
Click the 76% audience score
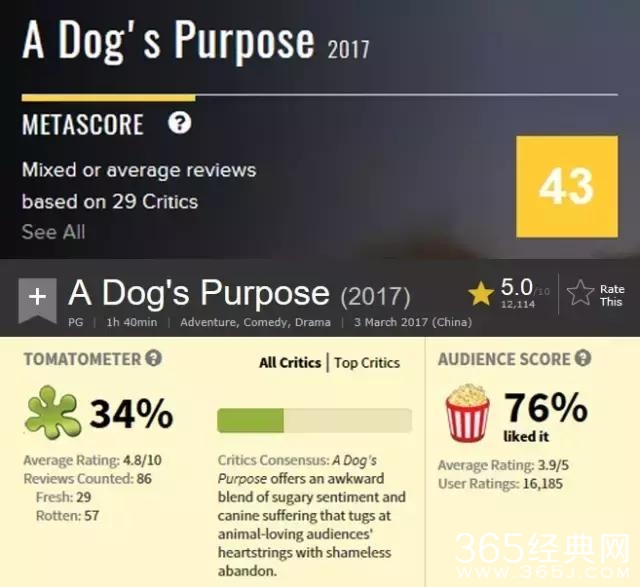pos(545,408)
